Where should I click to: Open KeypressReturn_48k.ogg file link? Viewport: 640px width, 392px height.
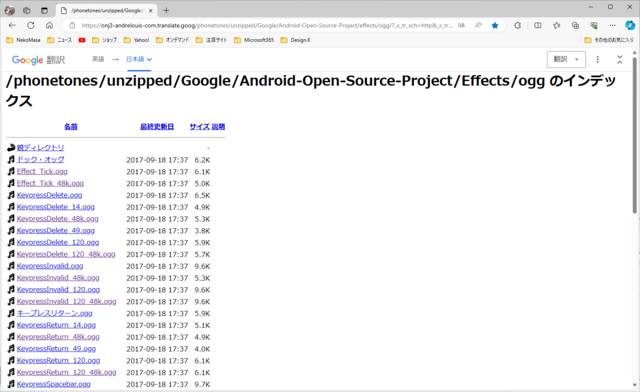58,337
